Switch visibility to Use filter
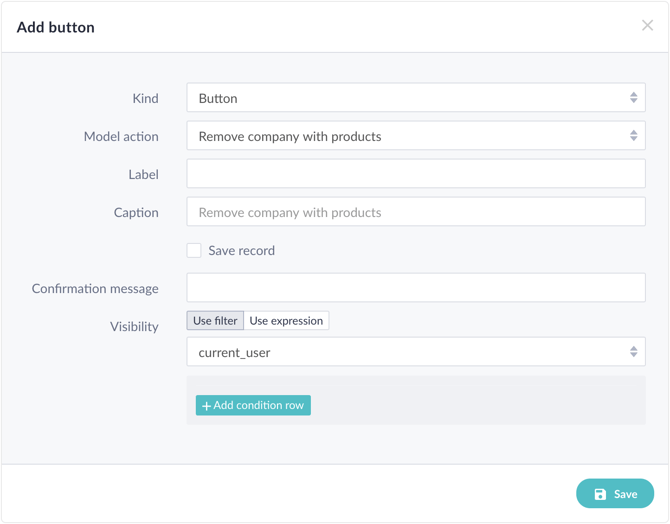Screen dimensions: 670x524 point(215,321)
